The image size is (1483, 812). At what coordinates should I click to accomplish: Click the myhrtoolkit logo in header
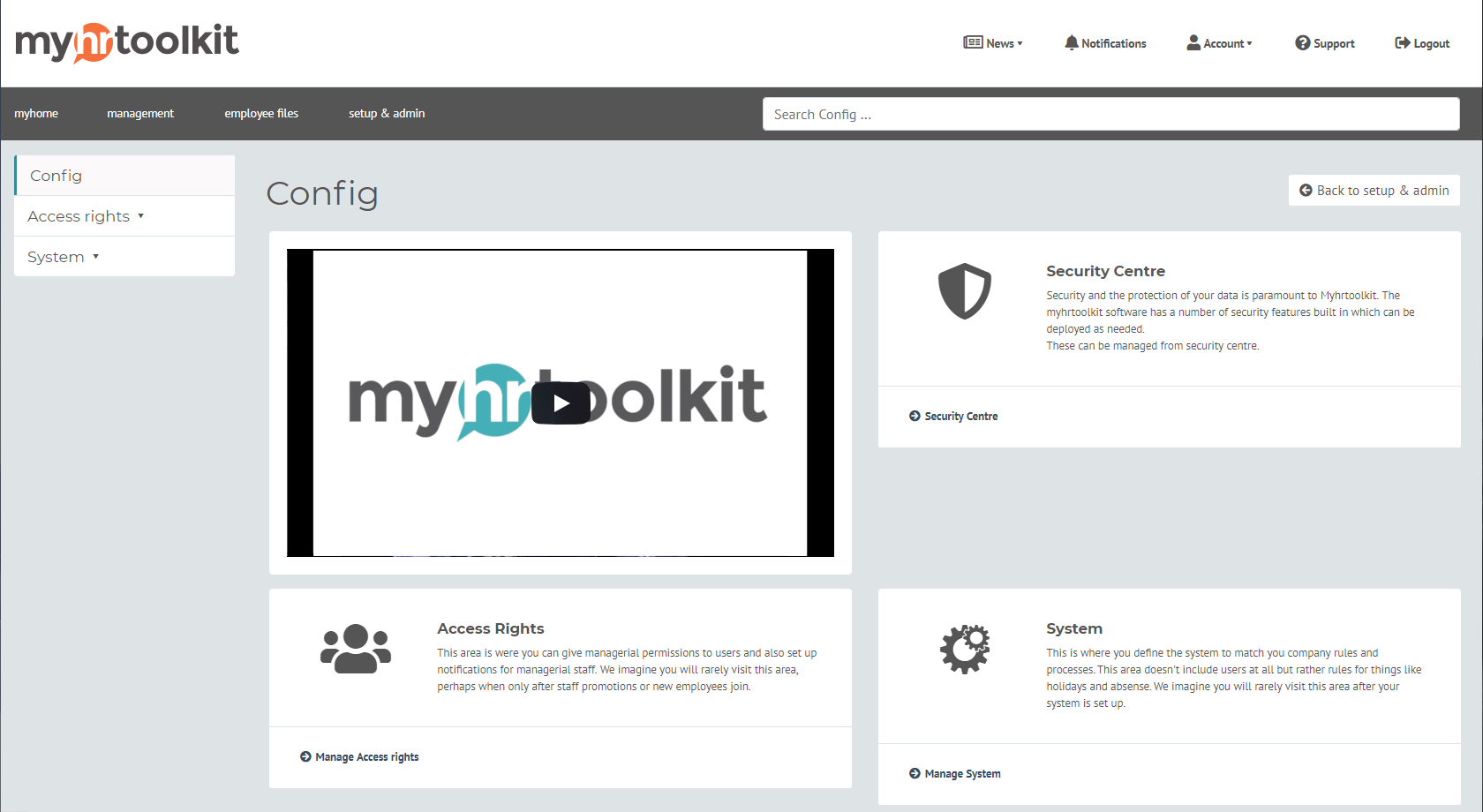pos(127,42)
